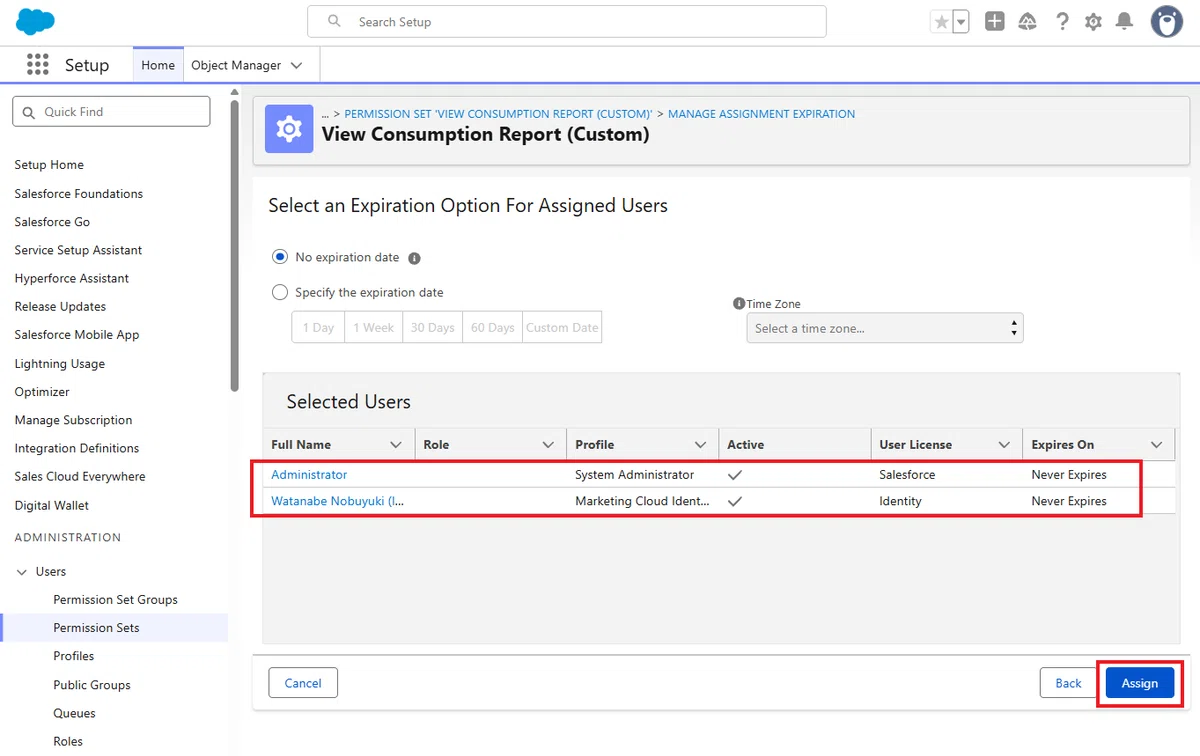
Task: Open the Object Manager tab
Action: pyautogui.click(x=236, y=65)
